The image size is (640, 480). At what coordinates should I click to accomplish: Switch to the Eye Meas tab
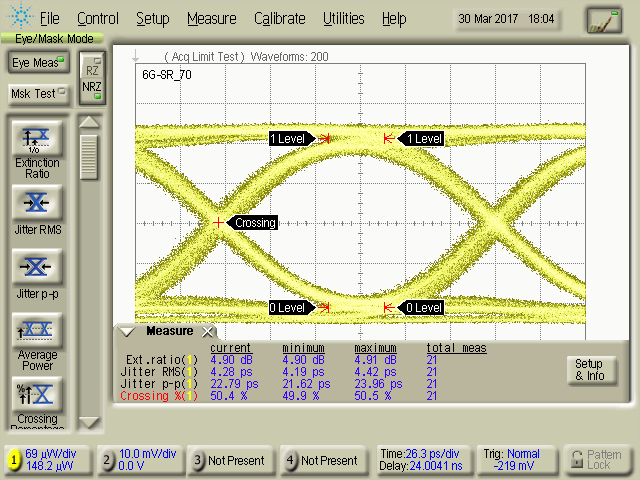pyautogui.click(x=38, y=62)
